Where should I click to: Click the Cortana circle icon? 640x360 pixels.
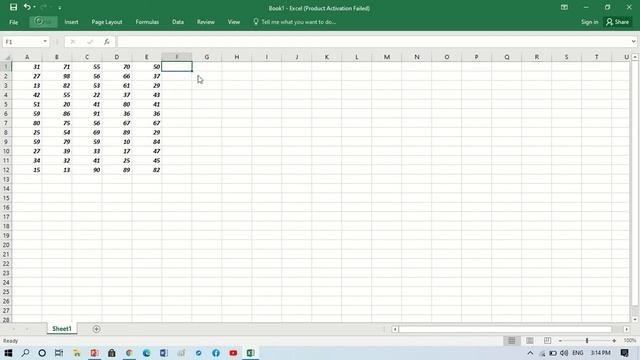(42, 353)
